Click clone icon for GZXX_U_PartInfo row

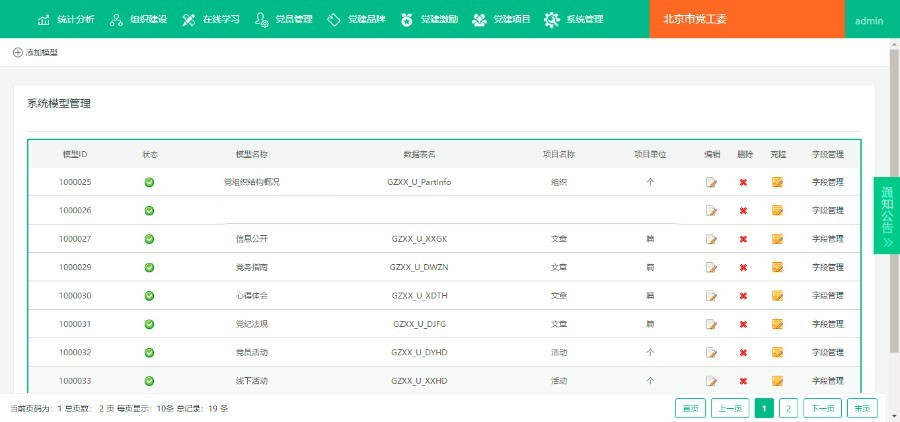(777, 182)
